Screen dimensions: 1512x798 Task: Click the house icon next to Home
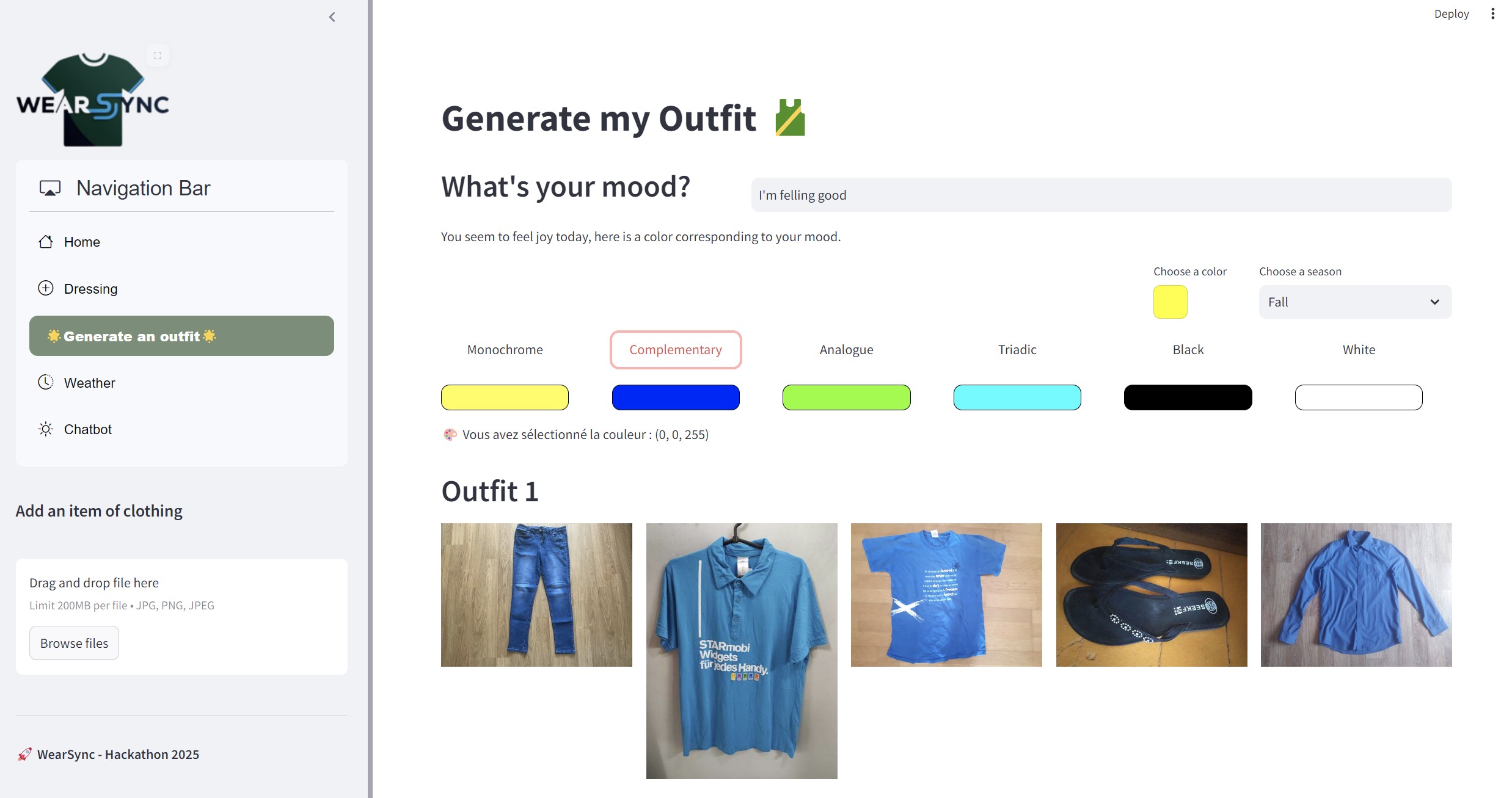46,242
